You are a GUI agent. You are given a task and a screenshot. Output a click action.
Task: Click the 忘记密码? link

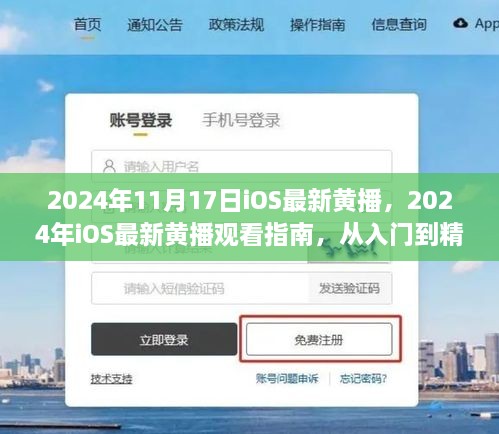(363, 379)
